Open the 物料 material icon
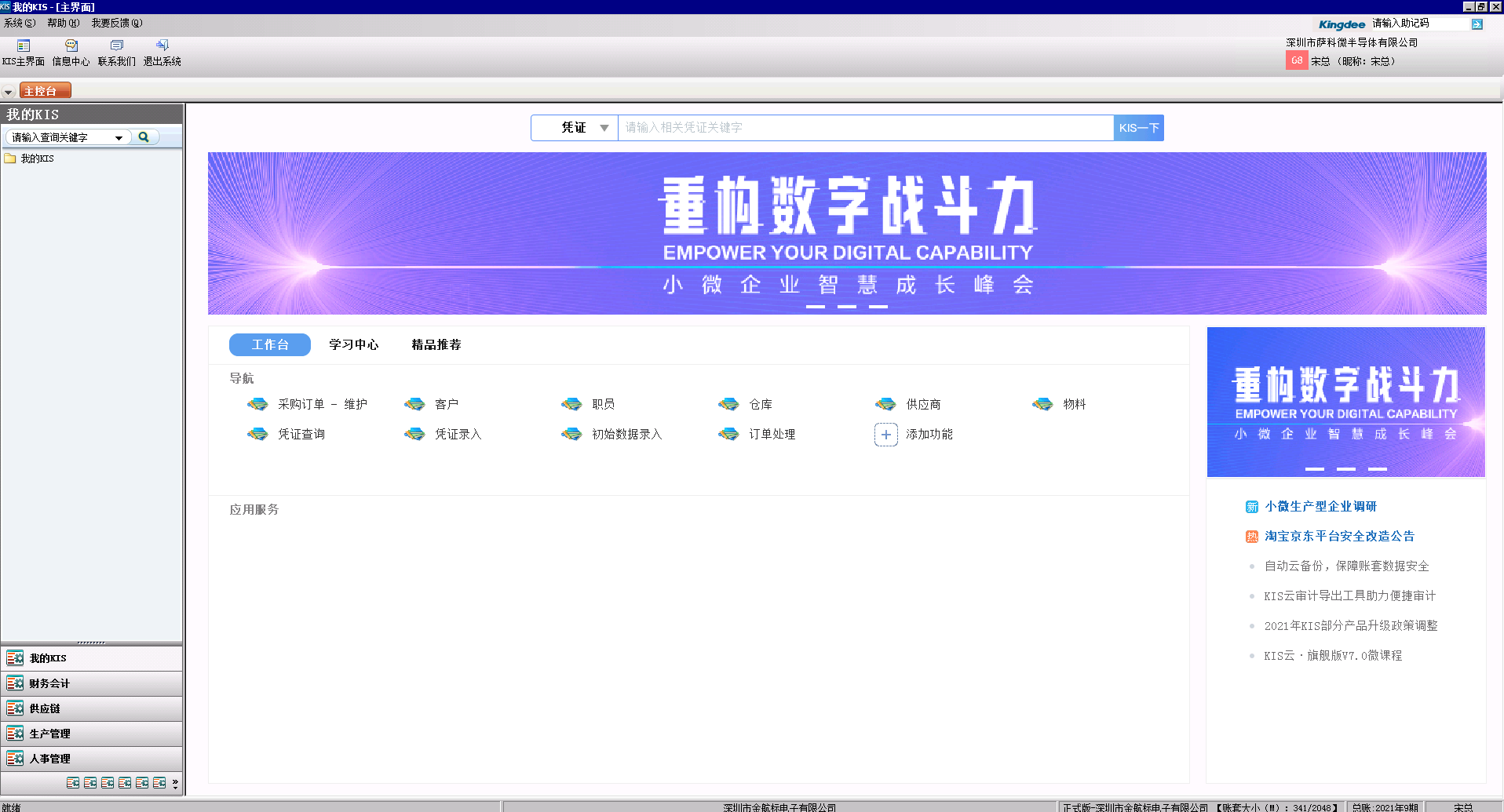1504x812 pixels. click(1058, 403)
